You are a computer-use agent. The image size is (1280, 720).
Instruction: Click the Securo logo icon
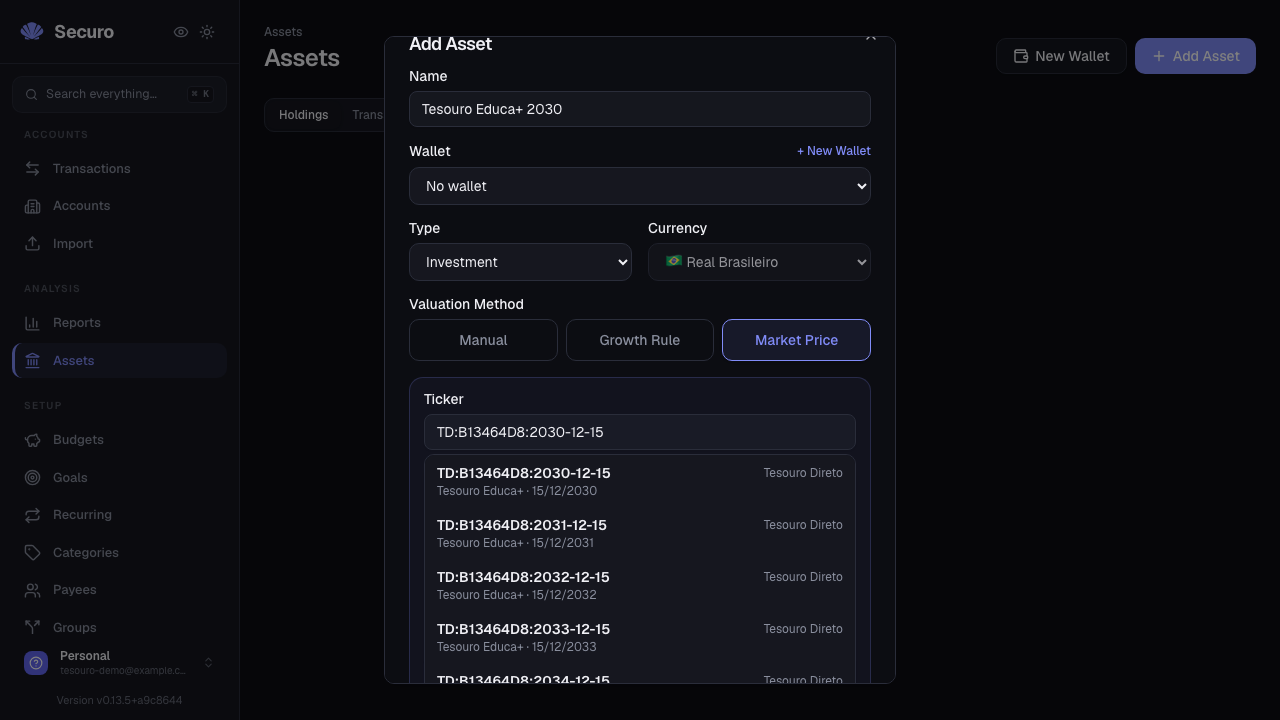click(x=32, y=32)
